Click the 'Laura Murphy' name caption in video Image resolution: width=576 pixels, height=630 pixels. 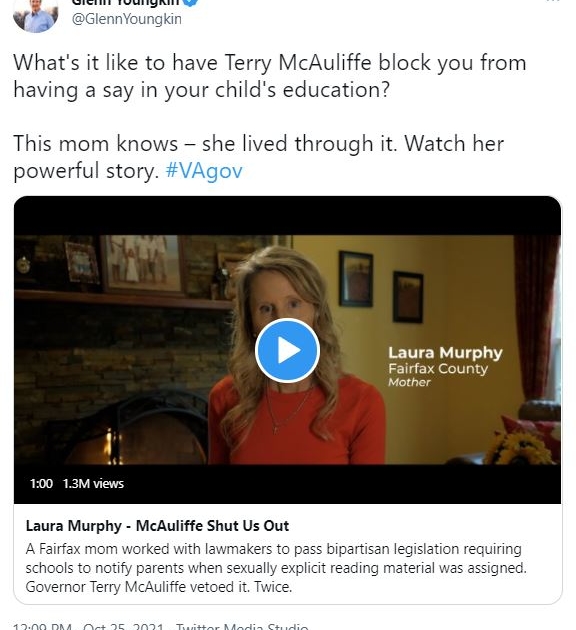445,353
